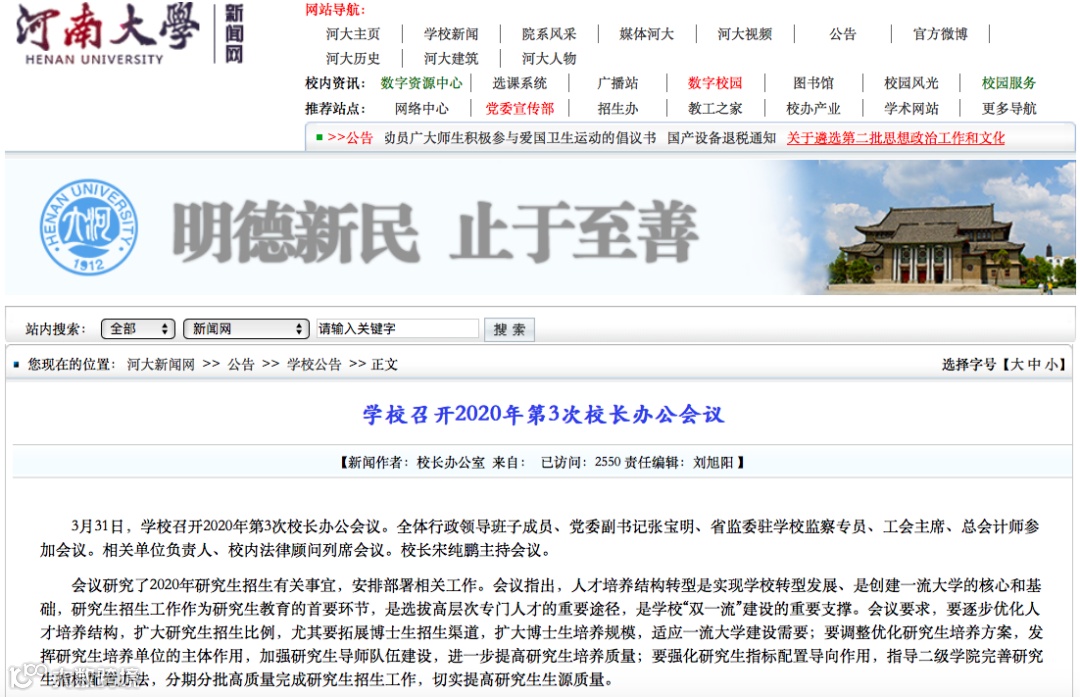Open 教工之家 recommended site link
The height and width of the screenshot is (697, 1080).
(x=715, y=108)
